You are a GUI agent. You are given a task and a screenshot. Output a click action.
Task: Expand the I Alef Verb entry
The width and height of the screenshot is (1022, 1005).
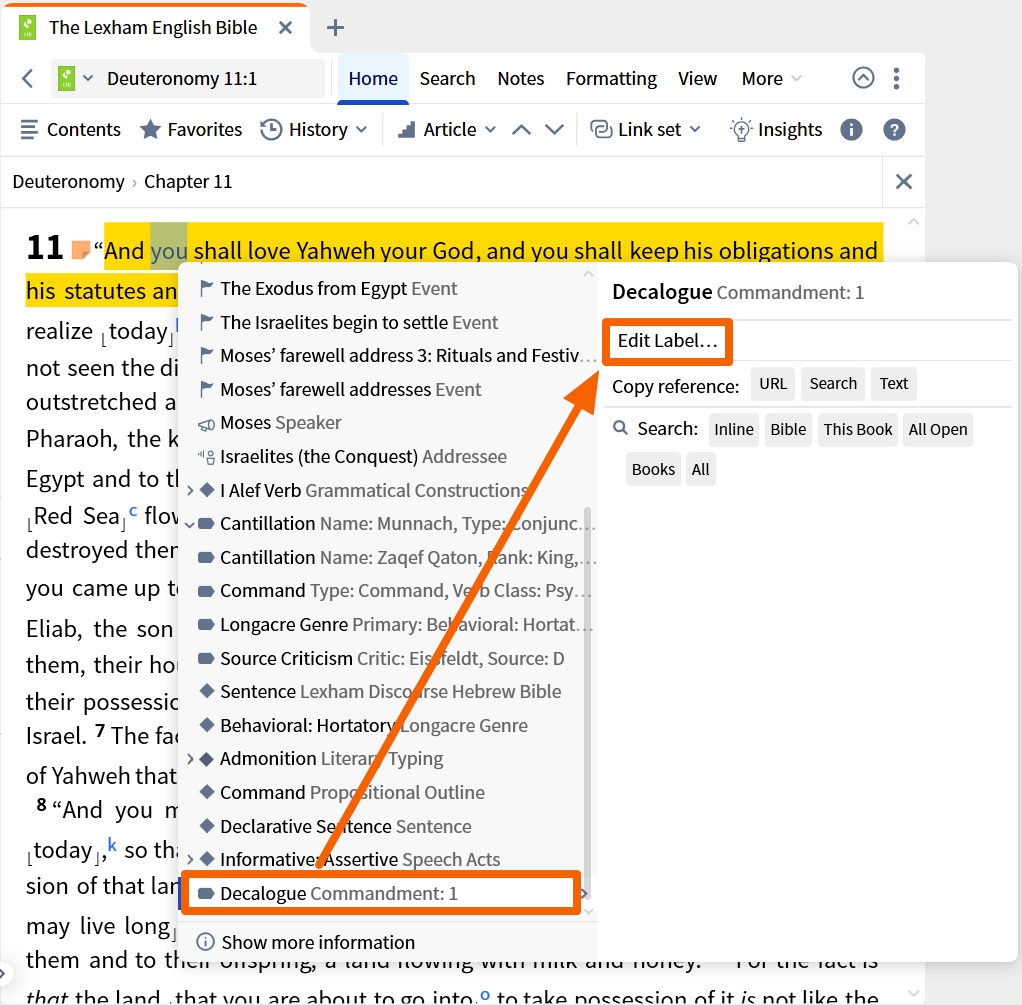click(190, 490)
